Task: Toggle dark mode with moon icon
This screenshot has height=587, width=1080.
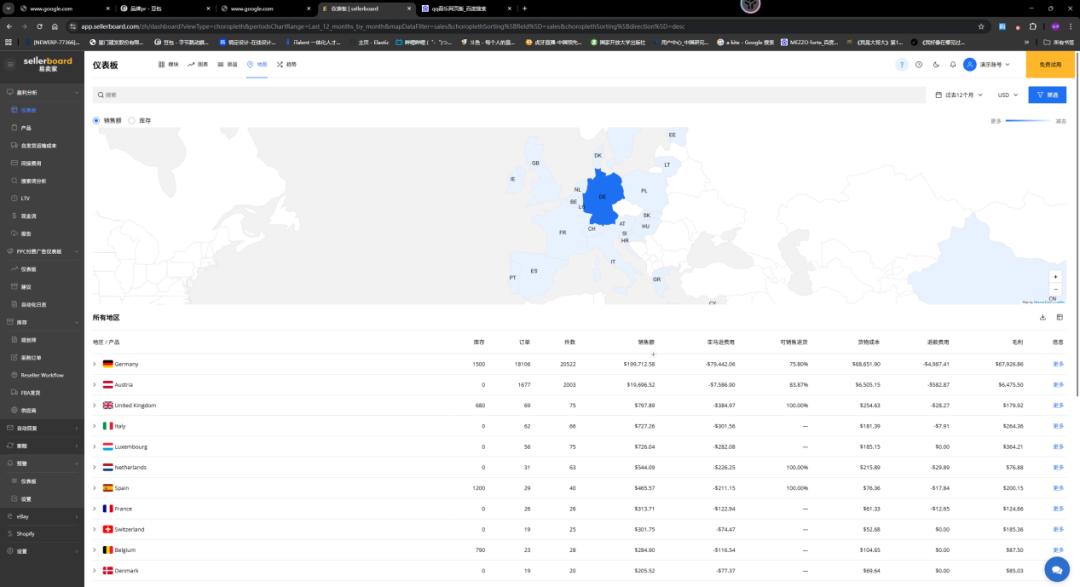Action: (x=936, y=65)
